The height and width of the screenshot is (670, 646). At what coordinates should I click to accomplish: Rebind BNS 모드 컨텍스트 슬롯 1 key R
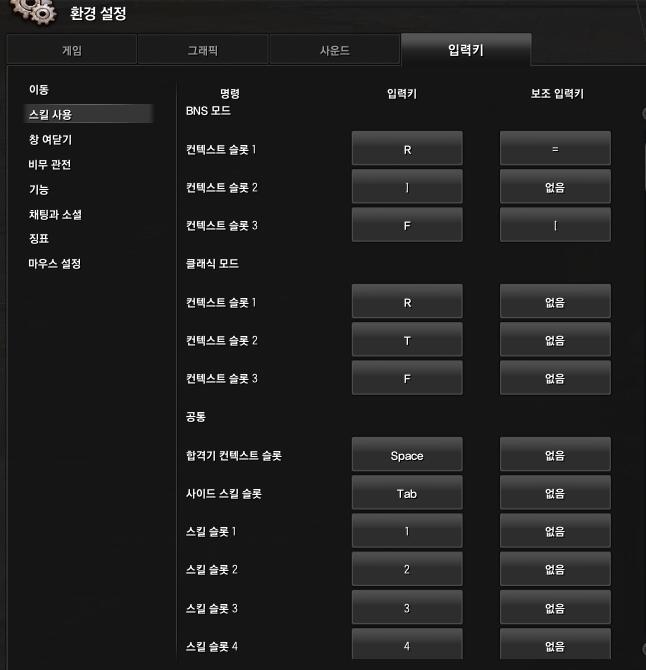[407, 148]
